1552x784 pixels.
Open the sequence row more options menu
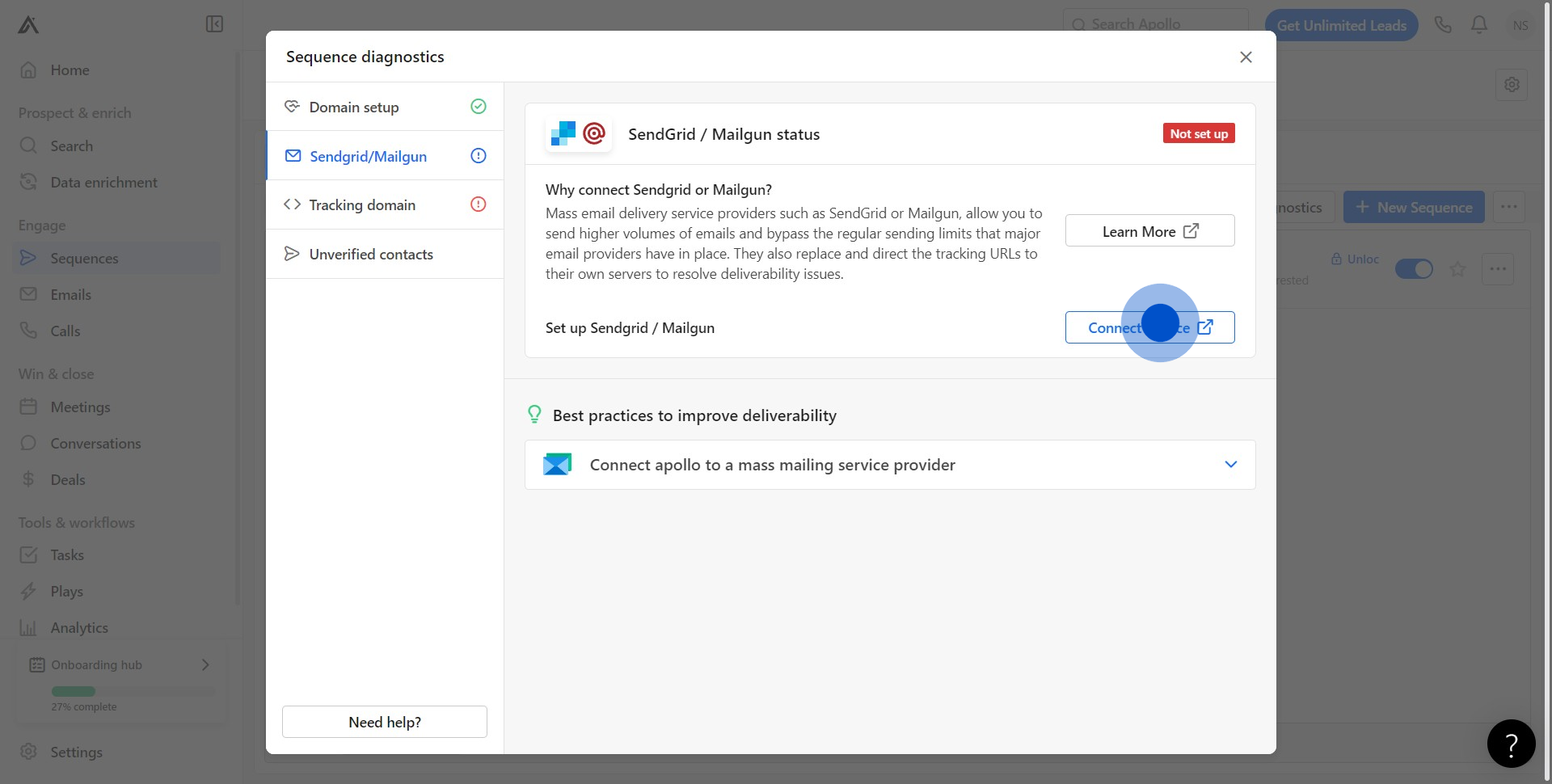(x=1497, y=269)
